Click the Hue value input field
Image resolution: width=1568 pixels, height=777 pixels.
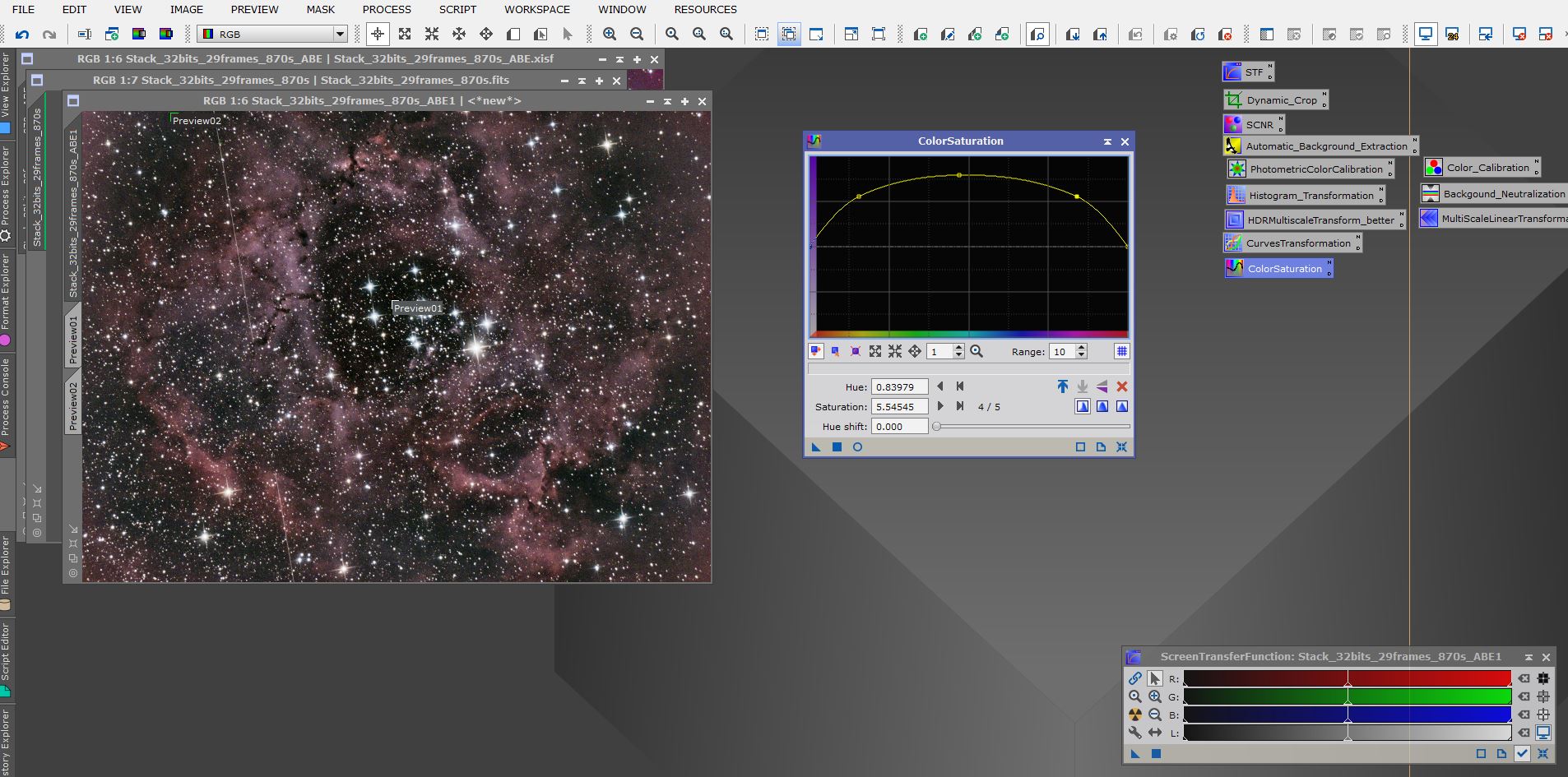tap(900, 386)
